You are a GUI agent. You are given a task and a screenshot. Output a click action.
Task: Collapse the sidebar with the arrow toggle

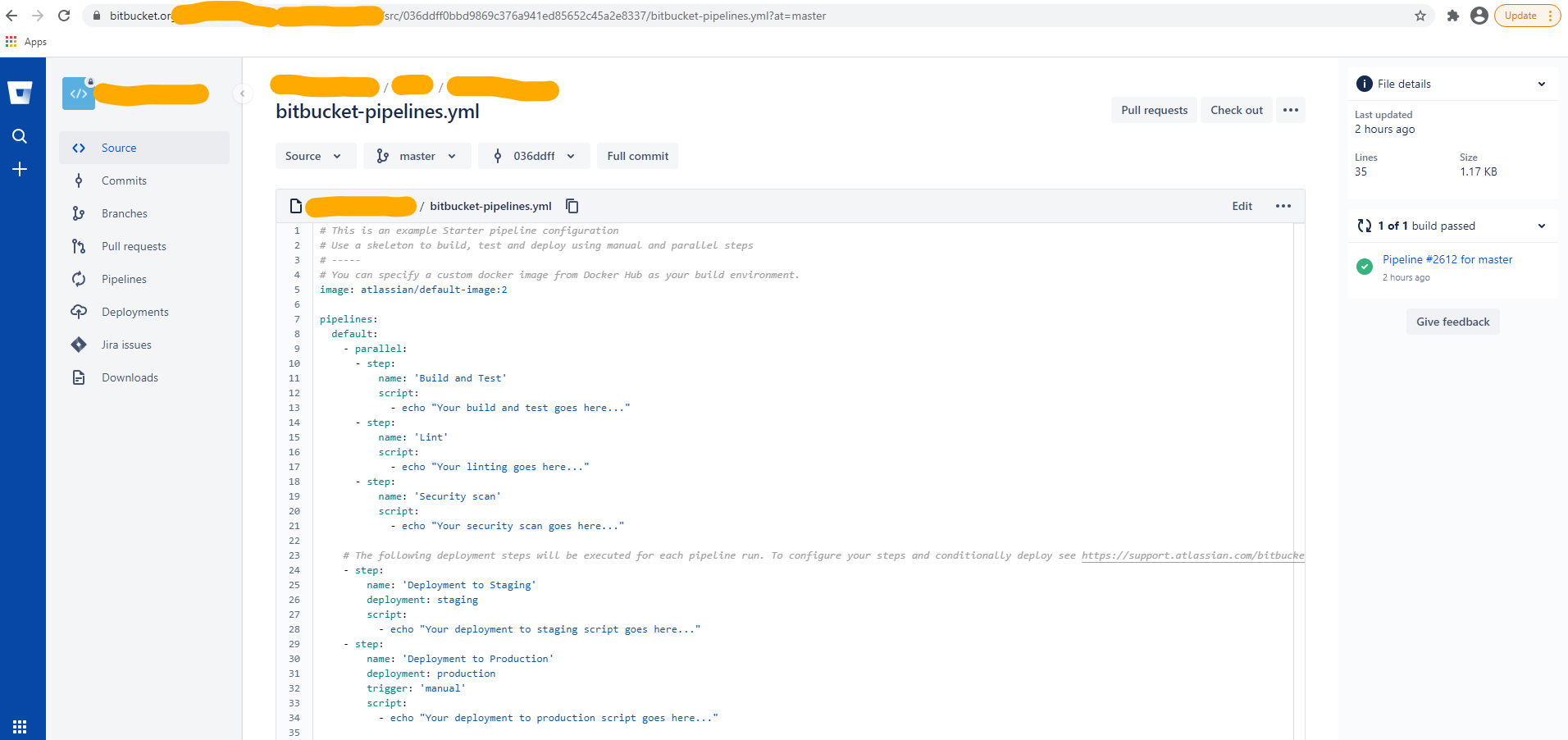click(x=242, y=94)
